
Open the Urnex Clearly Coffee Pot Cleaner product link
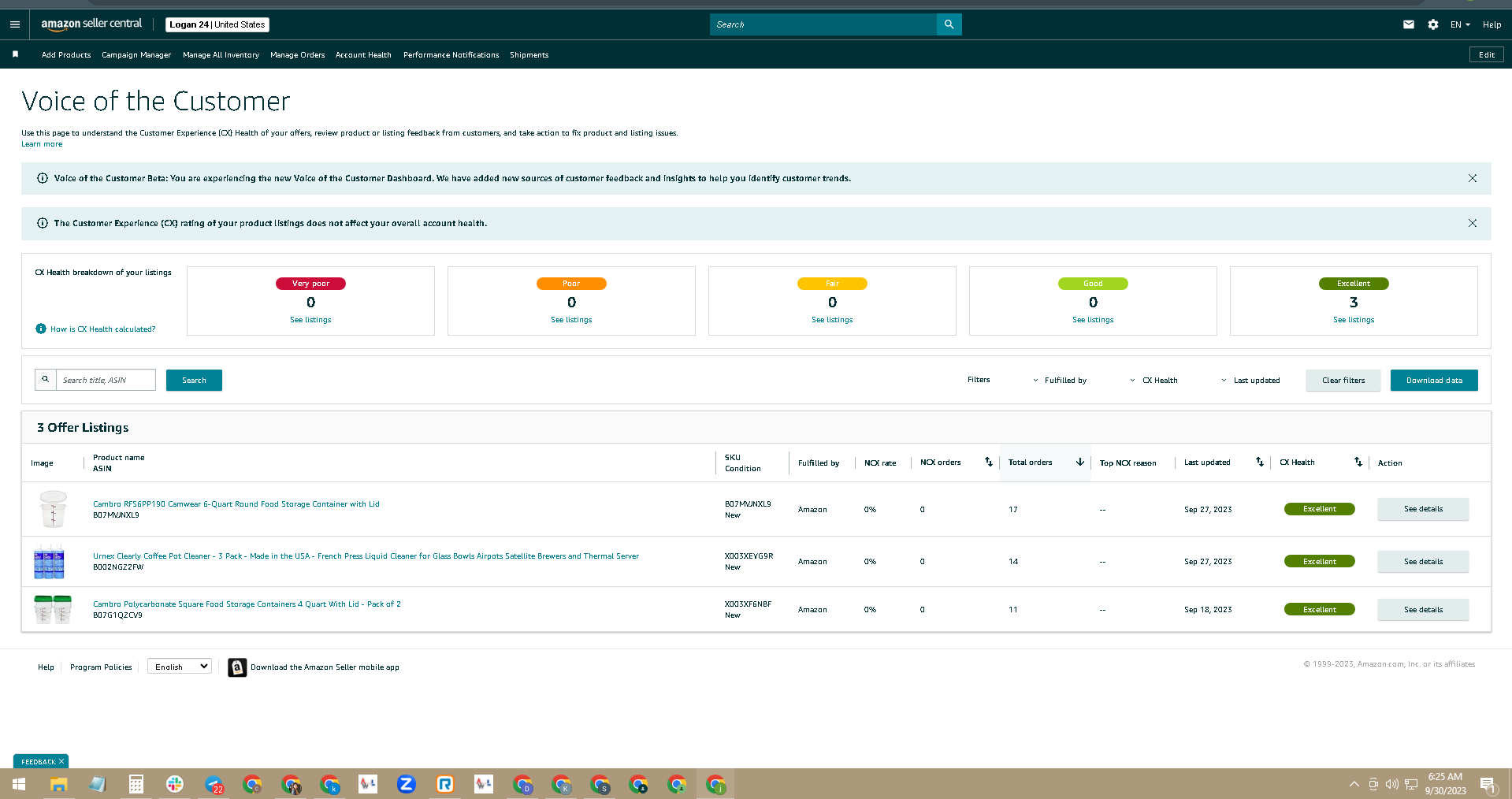366,556
